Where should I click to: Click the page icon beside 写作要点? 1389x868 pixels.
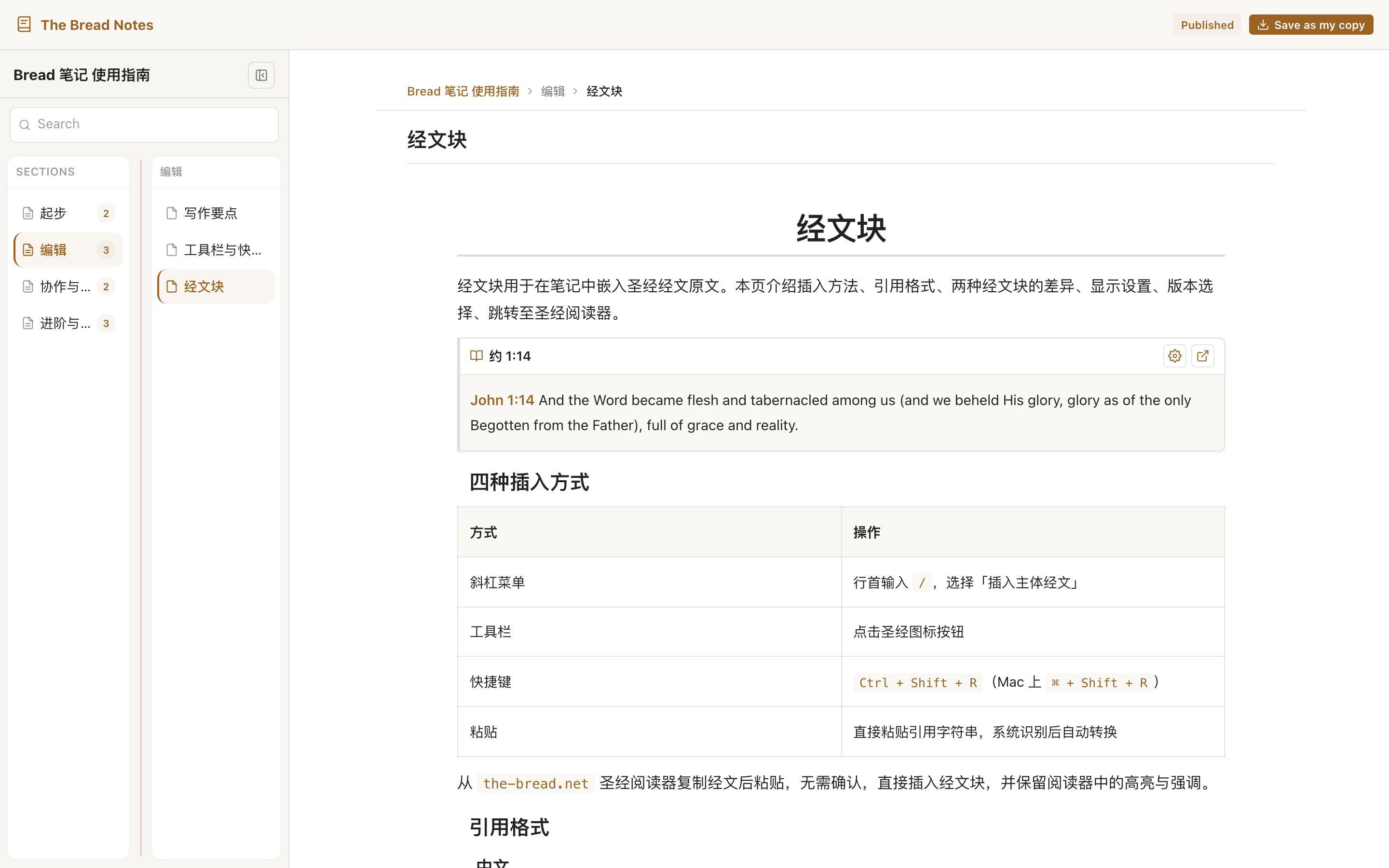(171, 213)
